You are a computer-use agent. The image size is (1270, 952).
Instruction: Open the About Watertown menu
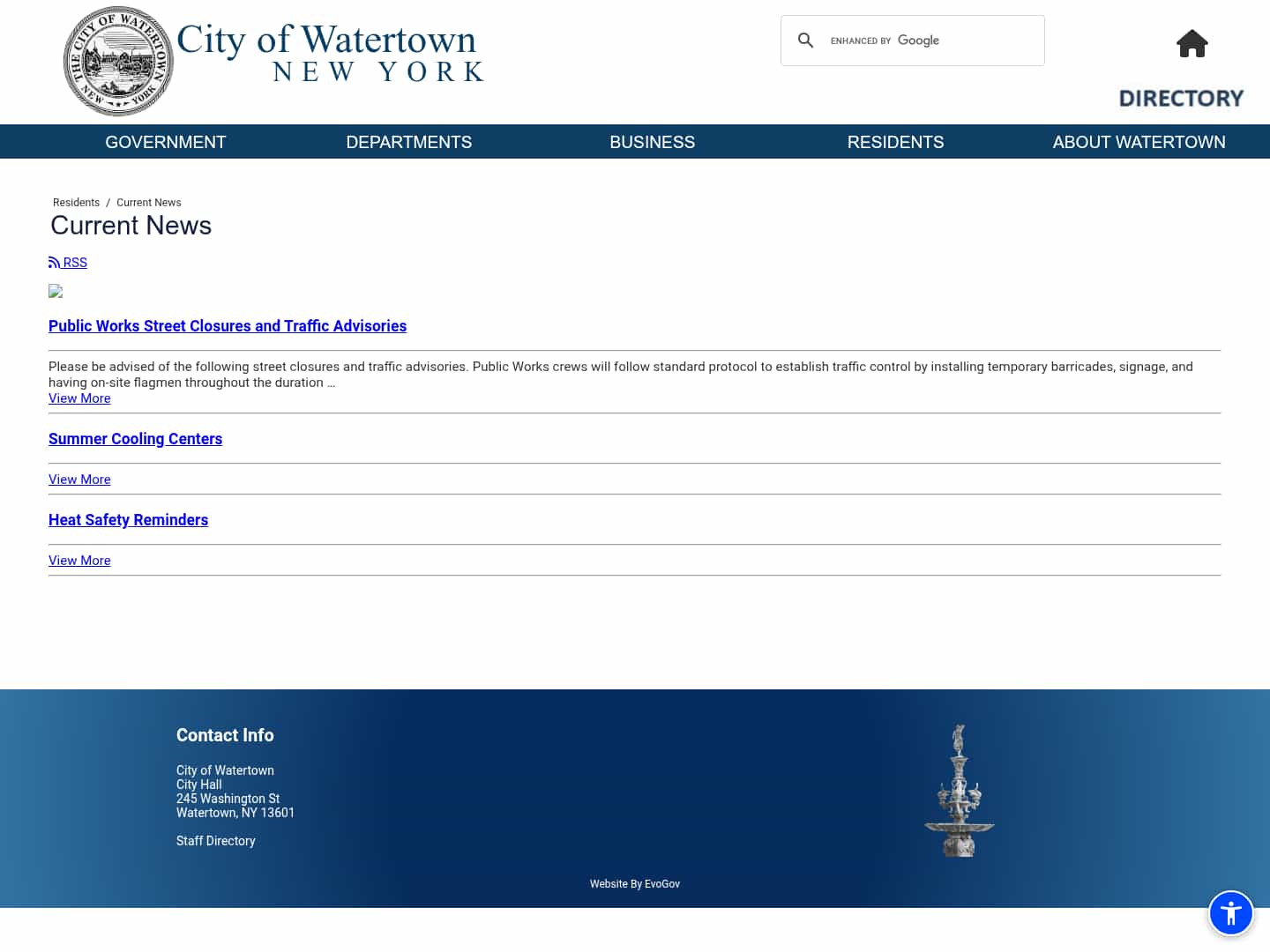click(1139, 142)
